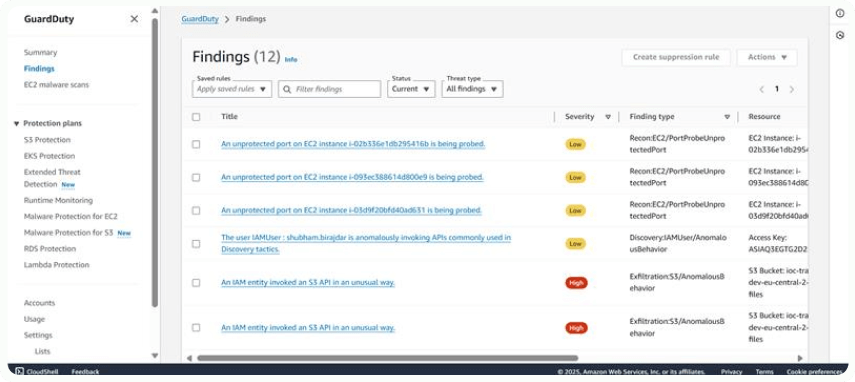The height and width of the screenshot is (382, 855).
Task: Open the Threat type All findings dropdown
Action: click(x=472, y=89)
